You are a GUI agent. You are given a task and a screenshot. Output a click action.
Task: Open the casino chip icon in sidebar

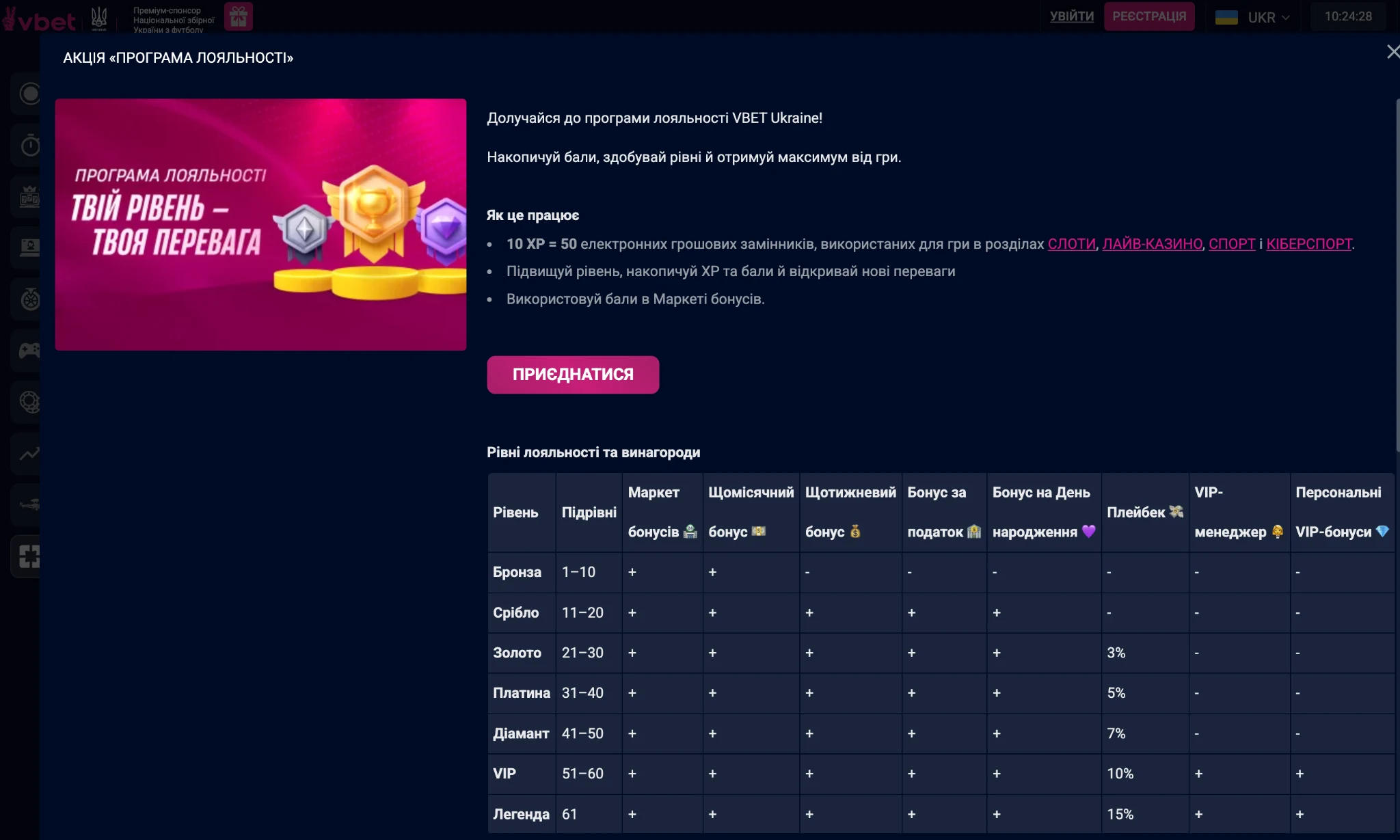tap(29, 401)
